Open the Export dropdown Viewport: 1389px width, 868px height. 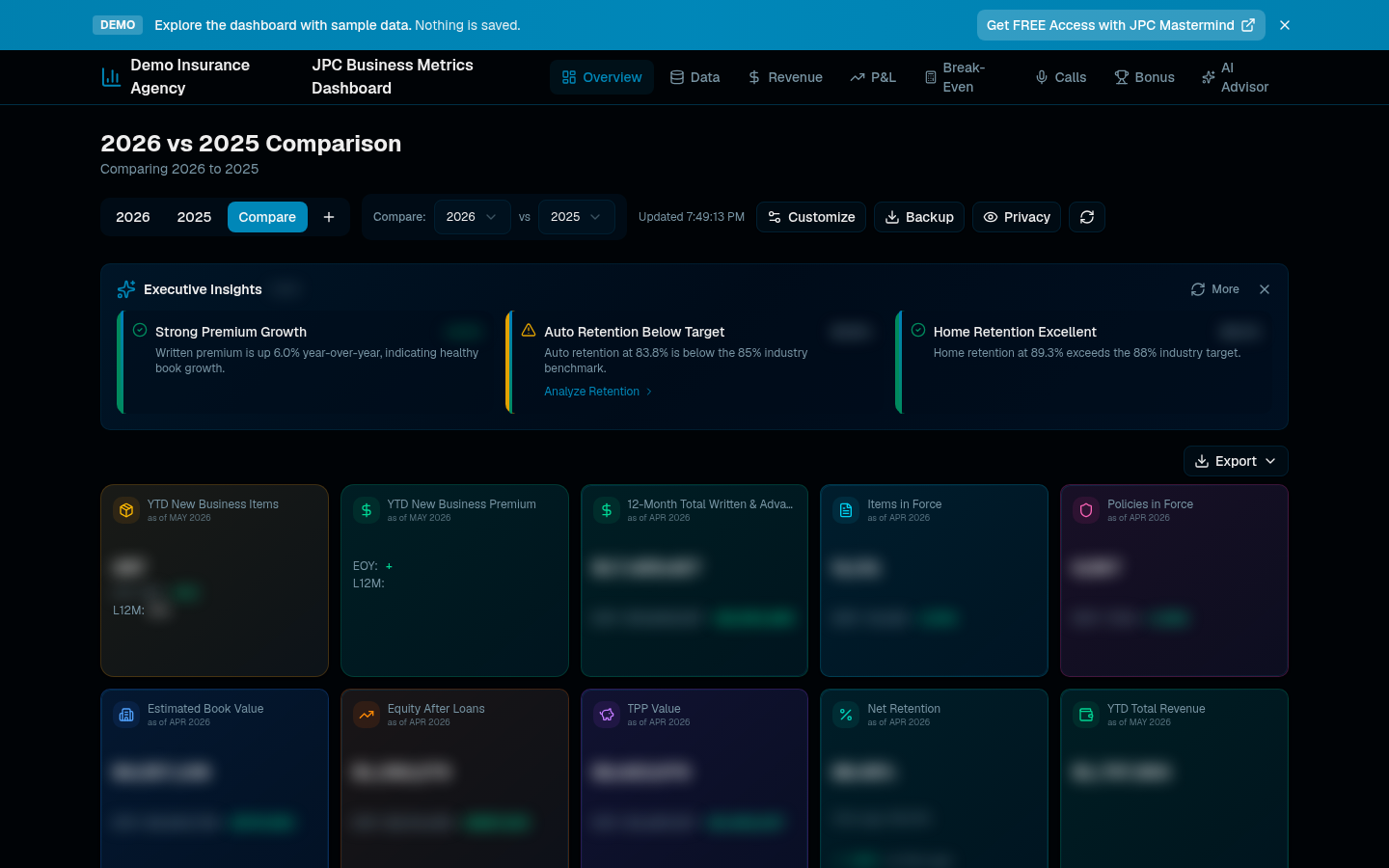(x=1236, y=461)
